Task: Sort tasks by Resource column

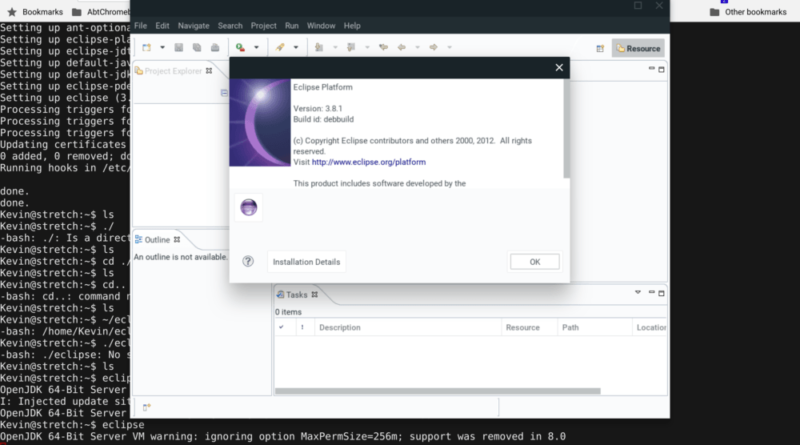Action: (529, 328)
